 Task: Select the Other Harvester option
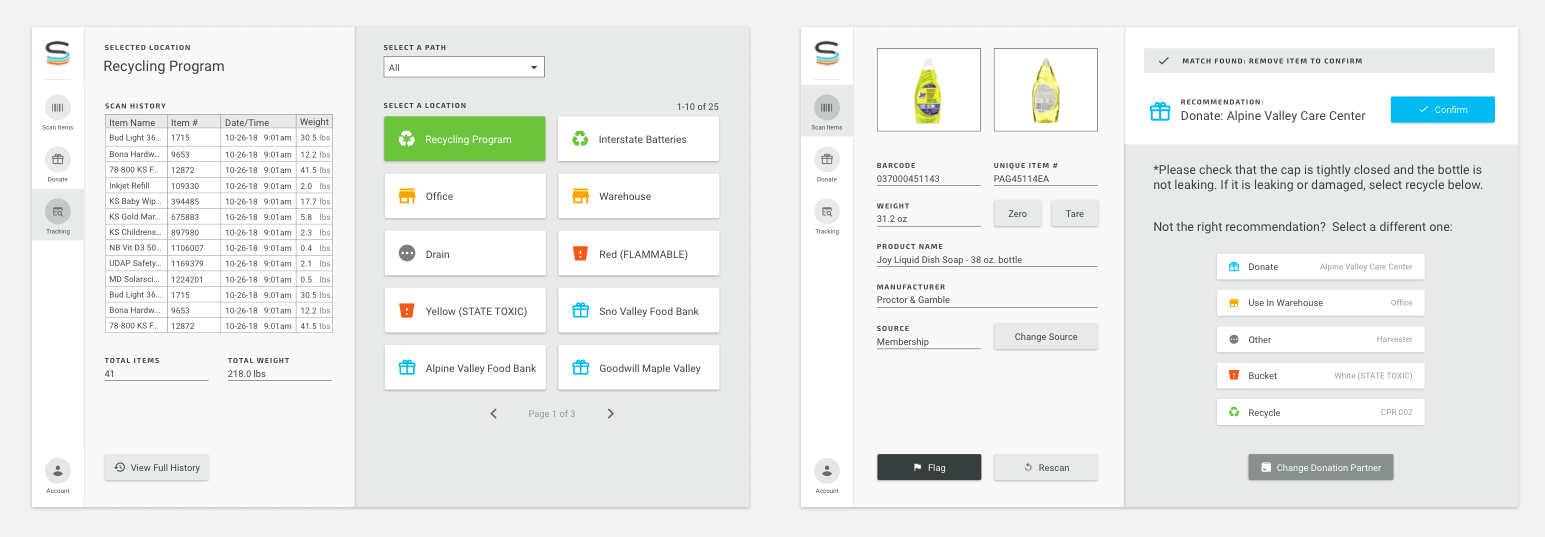tap(1320, 339)
